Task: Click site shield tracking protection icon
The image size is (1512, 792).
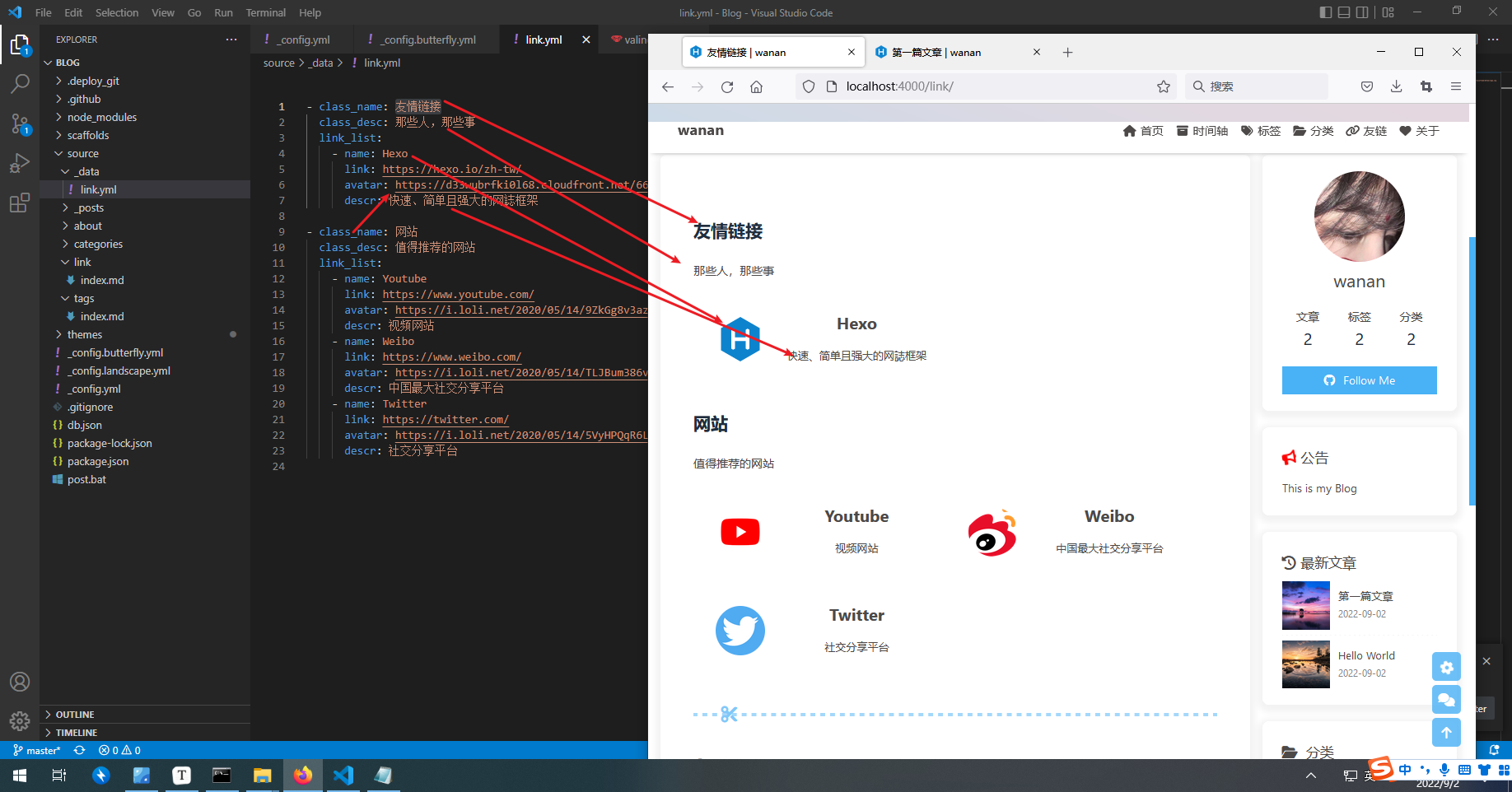Action: pyautogui.click(x=809, y=86)
